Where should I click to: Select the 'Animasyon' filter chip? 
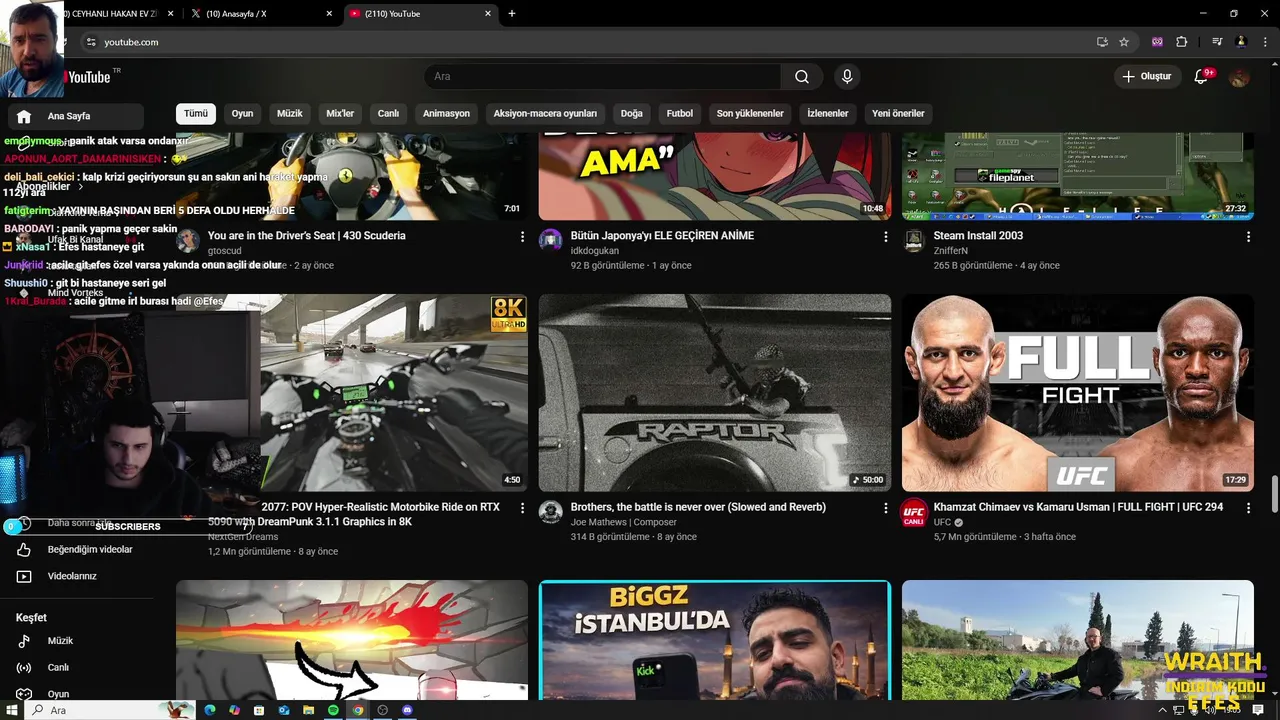pos(446,113)
